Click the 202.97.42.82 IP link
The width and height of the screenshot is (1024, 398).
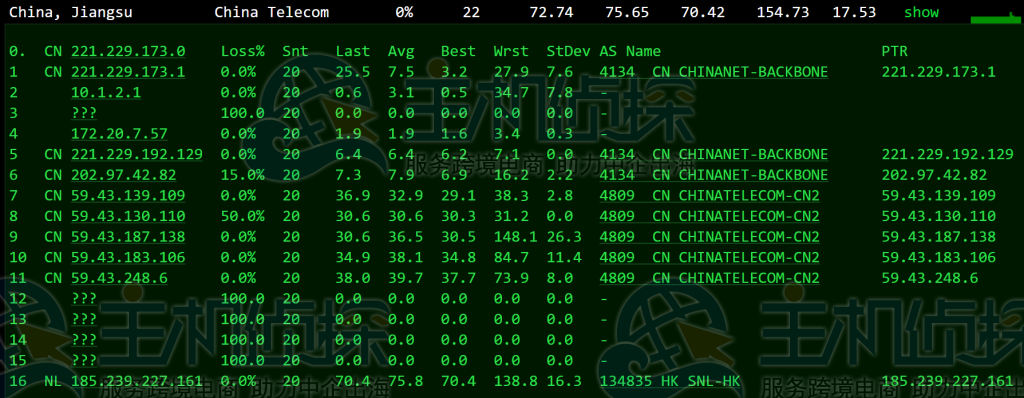click(123, 175)
